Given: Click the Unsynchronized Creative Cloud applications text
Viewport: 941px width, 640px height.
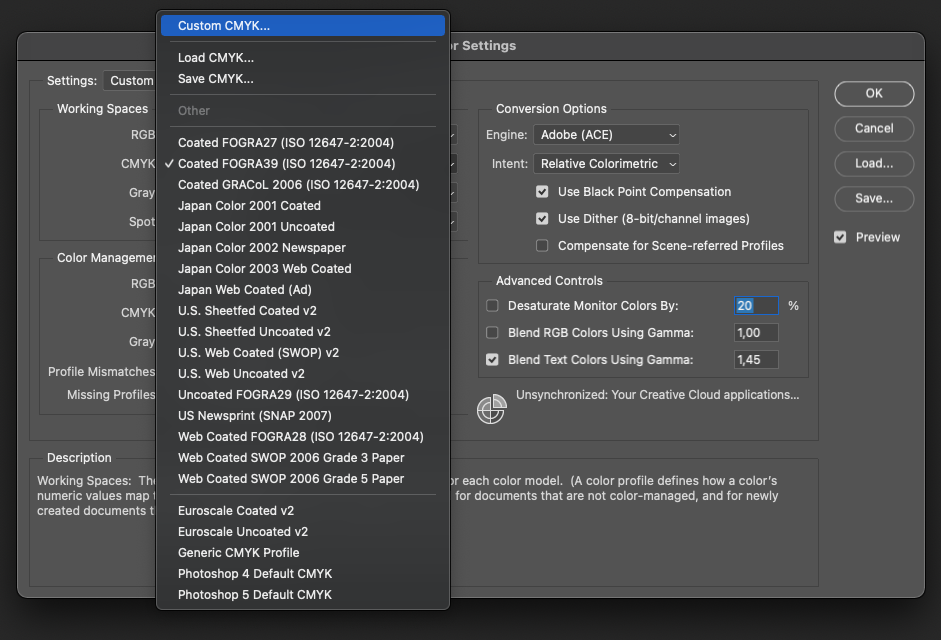Looking at the screenshot, I should click(657, 394).
